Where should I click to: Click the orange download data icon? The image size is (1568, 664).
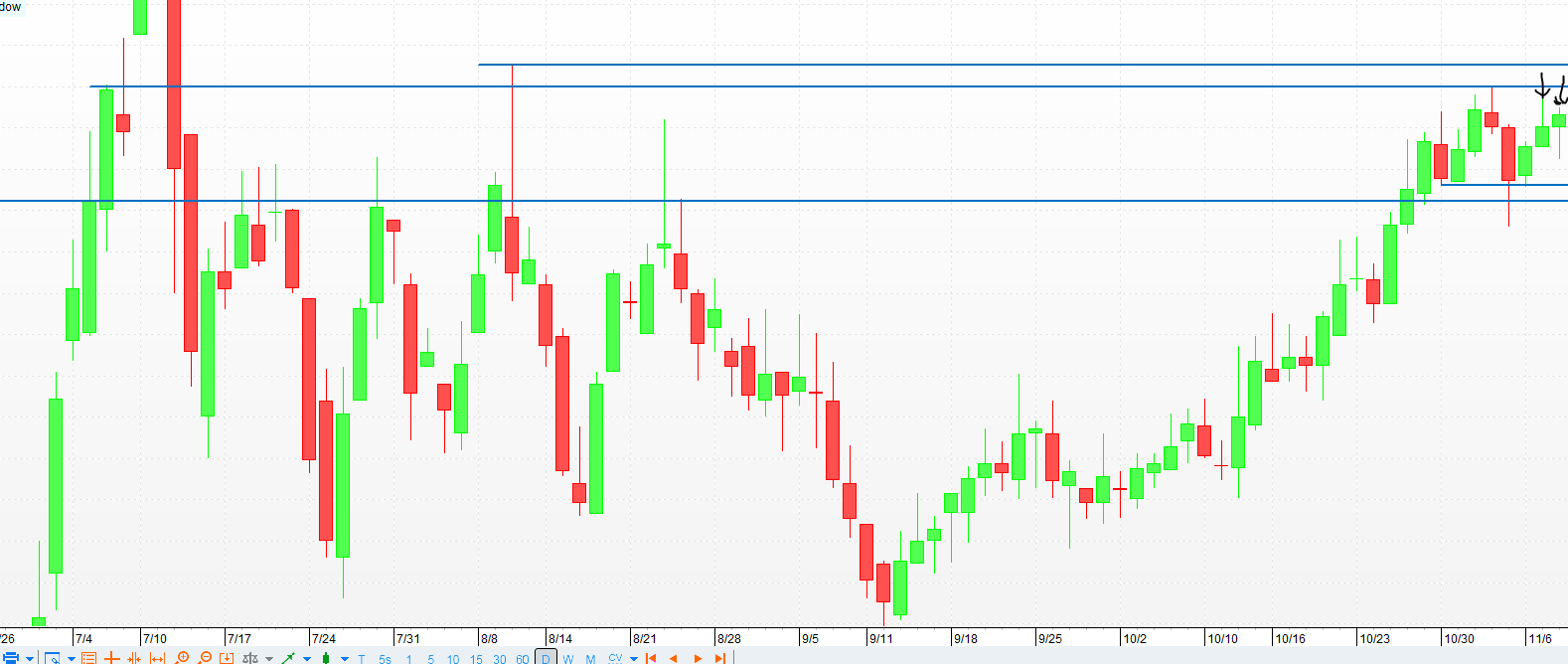(227, 658)
